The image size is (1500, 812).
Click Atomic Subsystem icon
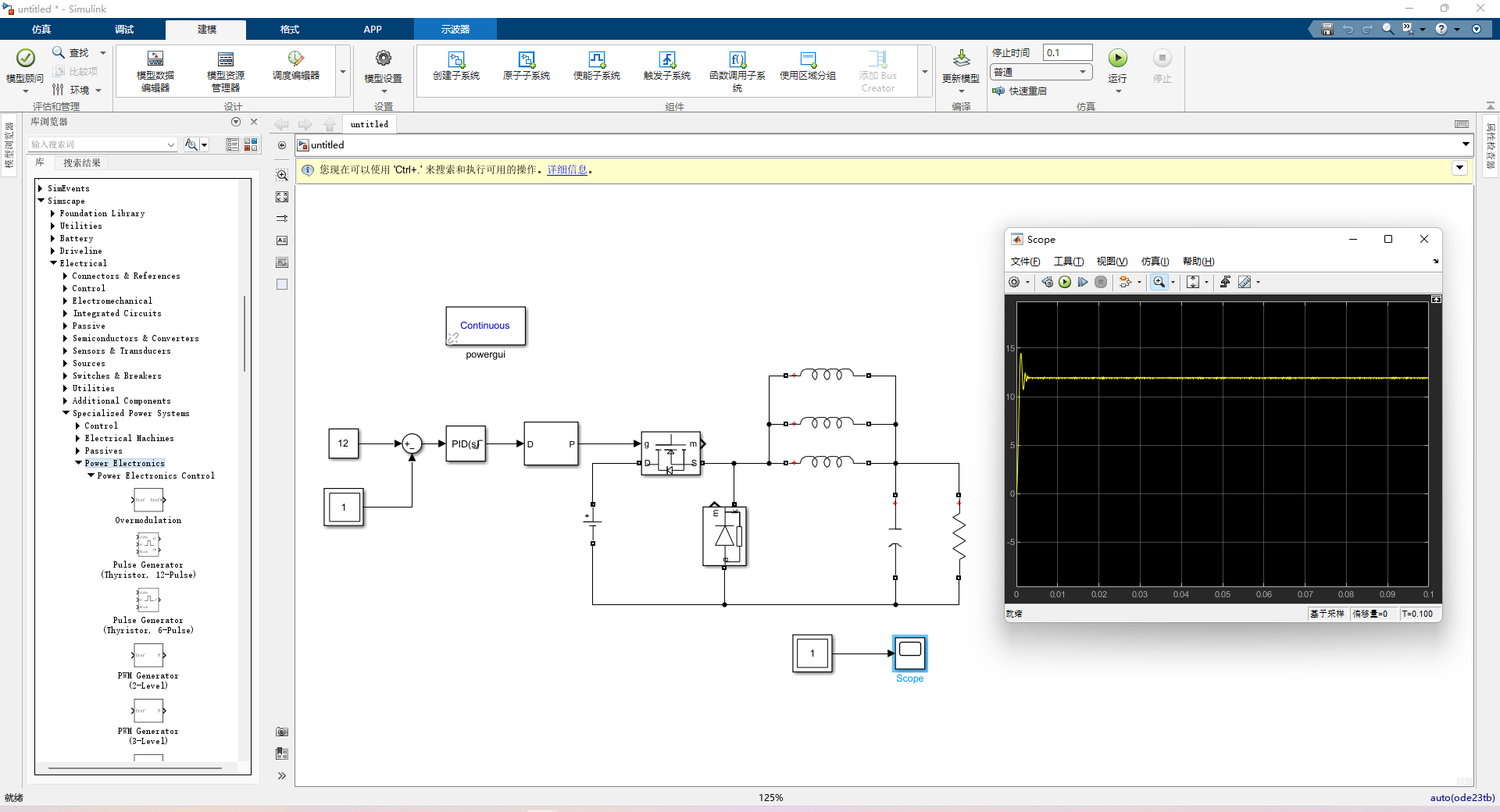[x=527, y=59]
